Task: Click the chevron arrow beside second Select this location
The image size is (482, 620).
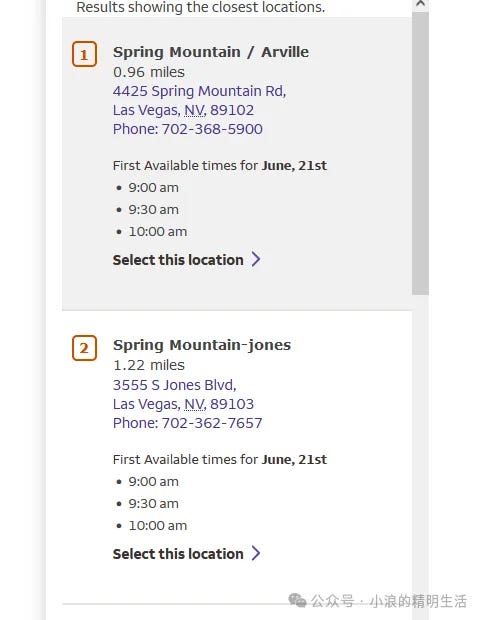Action: point(256,553)
